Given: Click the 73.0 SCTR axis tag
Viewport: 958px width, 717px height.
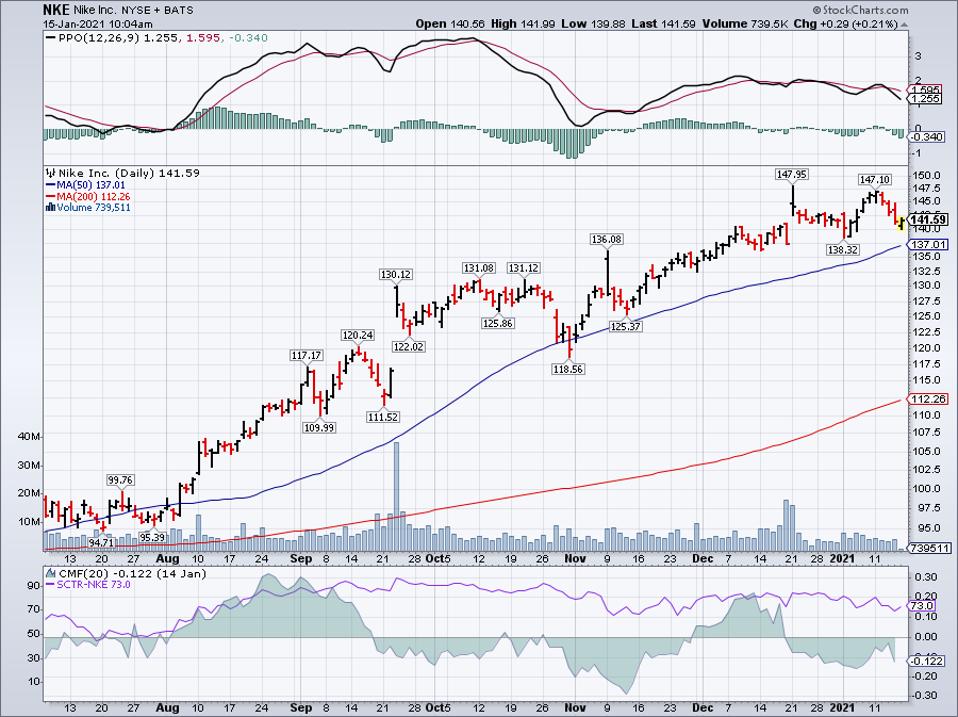Looking at the screenshot, I should [921, 606].
